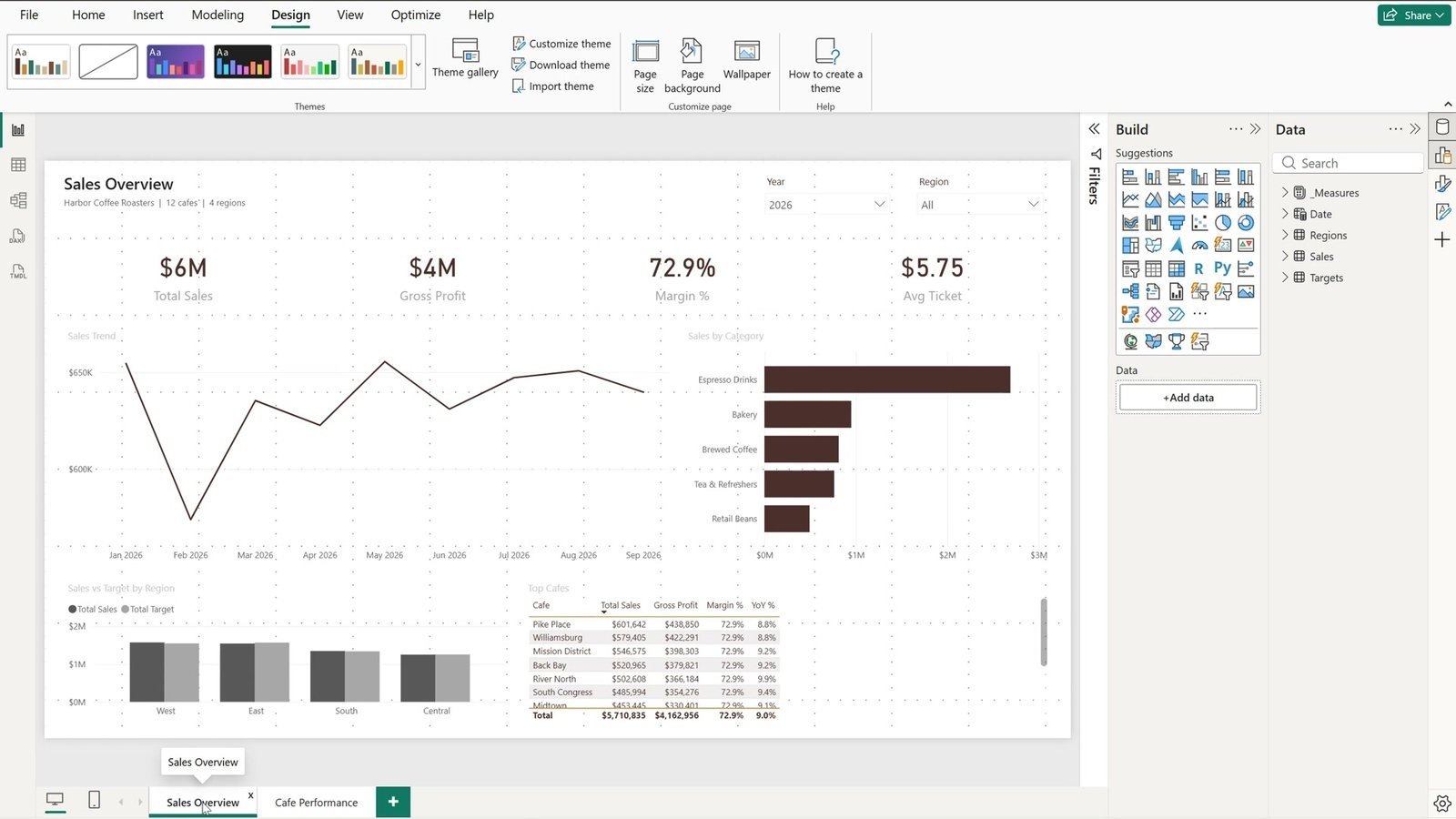Click Import theme
The height and width of the screenshot is (819, 1456).
(552, 86)
